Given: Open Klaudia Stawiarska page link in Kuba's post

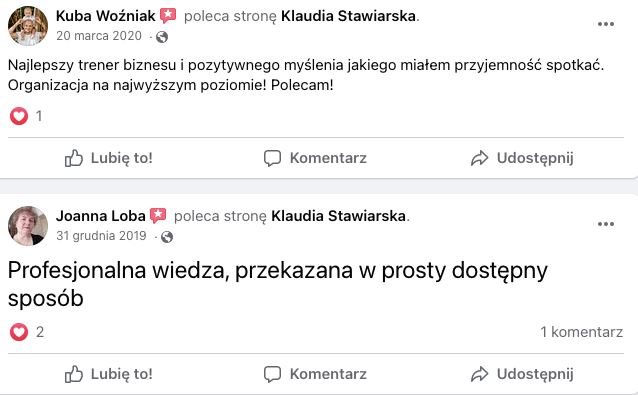Looking at the screenshot, I should coord(348,16).
